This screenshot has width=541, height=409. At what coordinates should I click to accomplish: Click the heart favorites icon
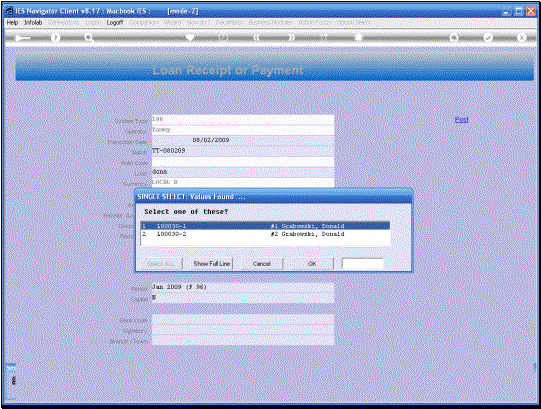(190, 37)
